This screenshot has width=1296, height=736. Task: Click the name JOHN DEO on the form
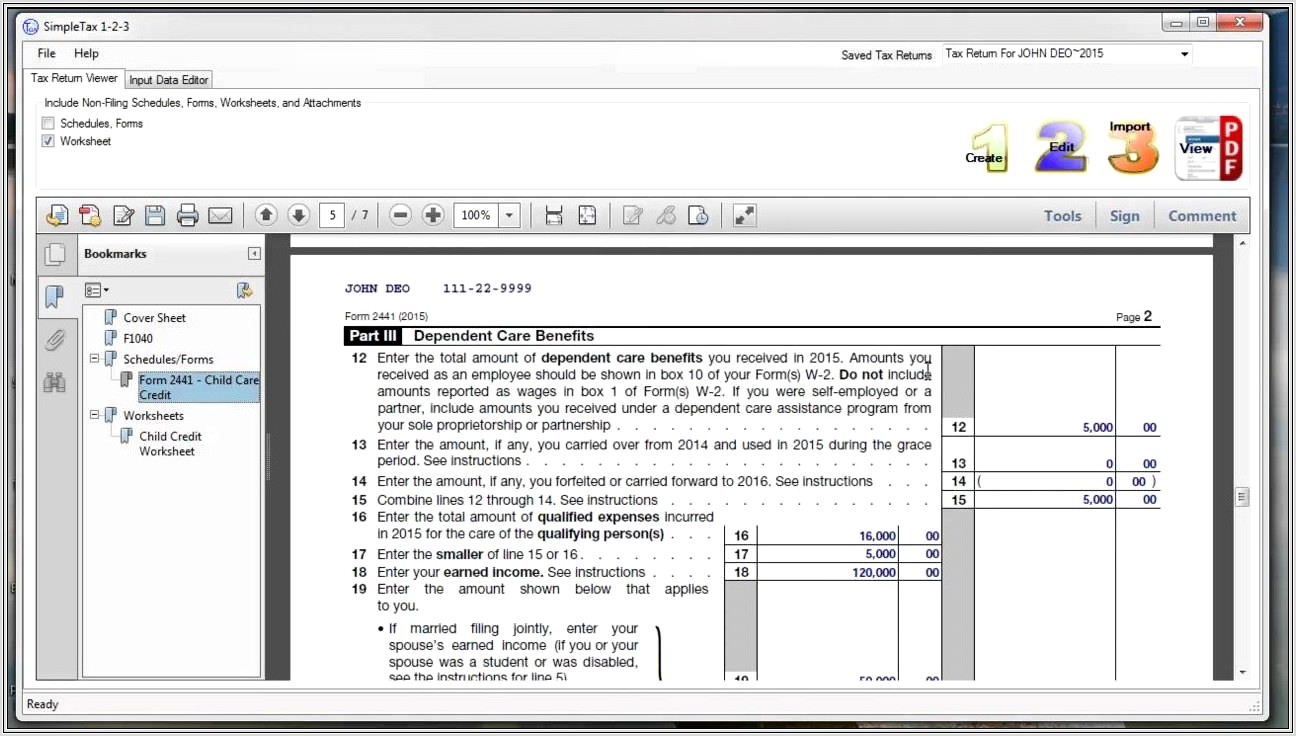[377, 288]
